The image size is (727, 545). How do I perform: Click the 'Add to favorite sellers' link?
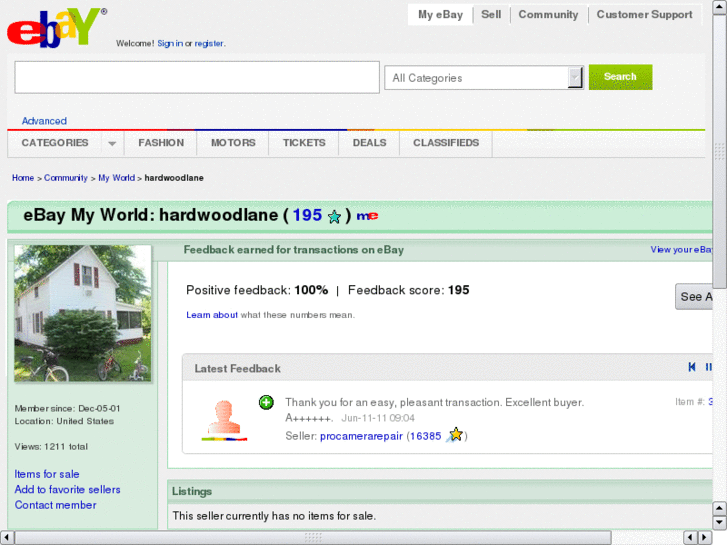click(x=67, y=490)
